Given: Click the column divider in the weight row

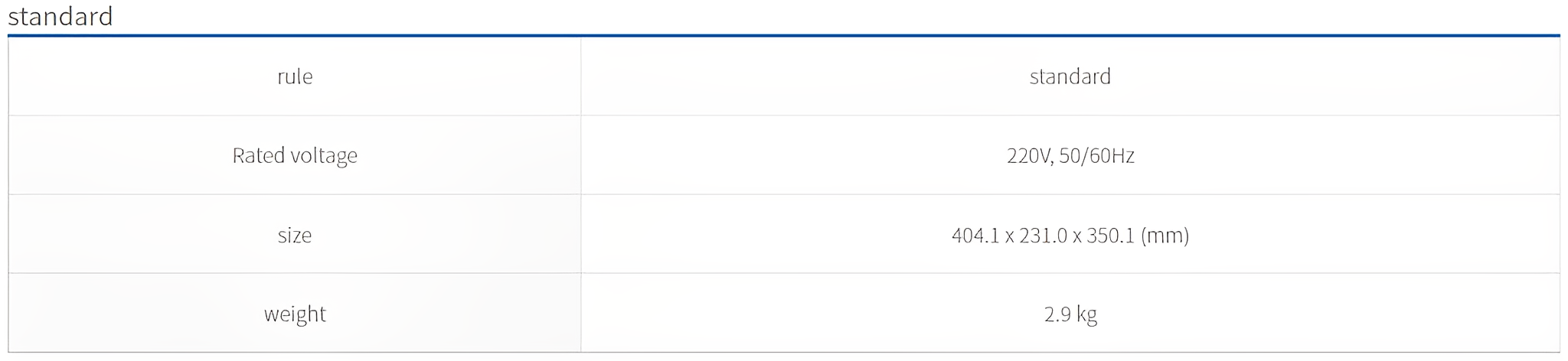Looking at the screenshot, I should click(581, 314).
